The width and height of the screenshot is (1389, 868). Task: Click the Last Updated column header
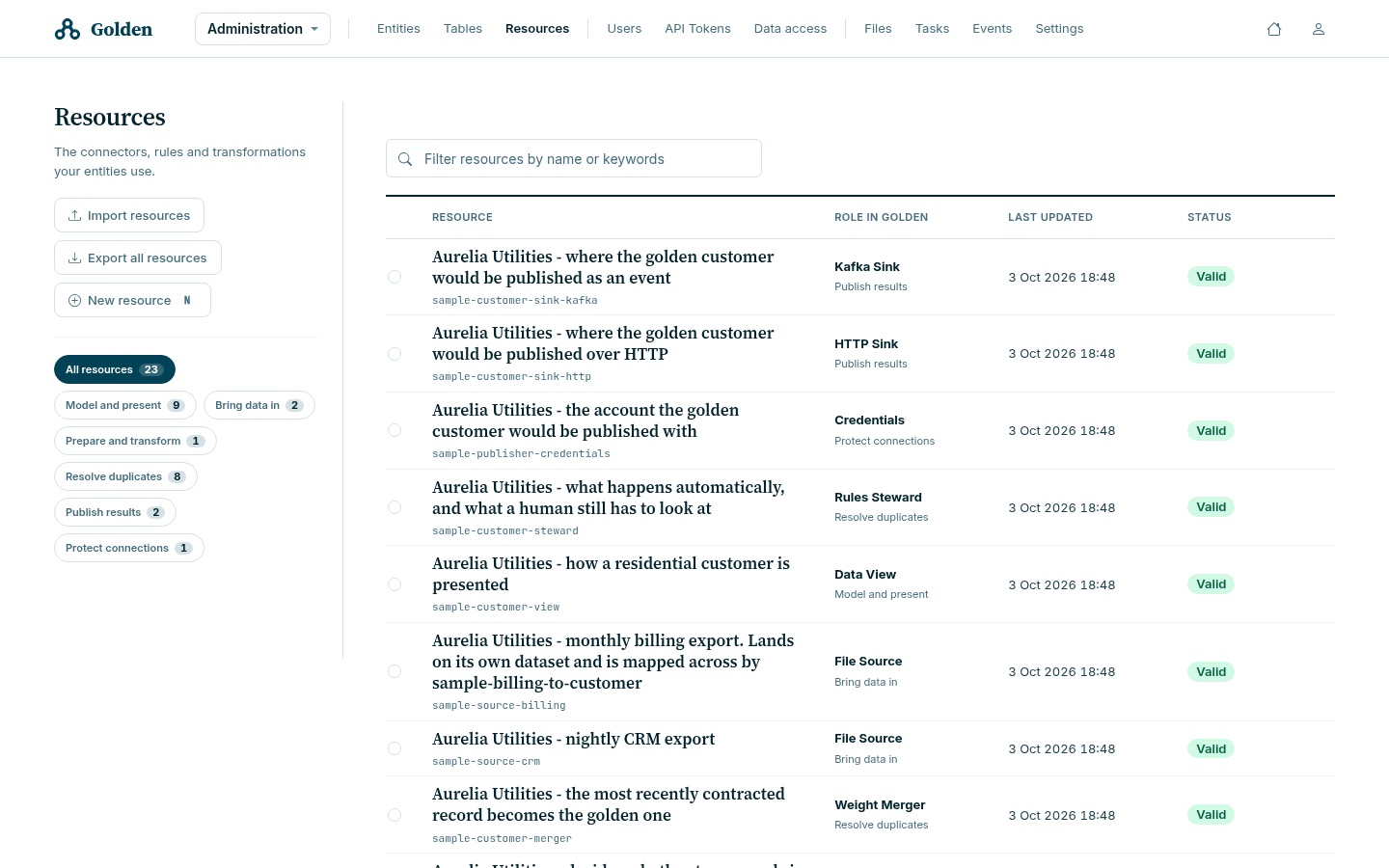(x=1050, y=217)
